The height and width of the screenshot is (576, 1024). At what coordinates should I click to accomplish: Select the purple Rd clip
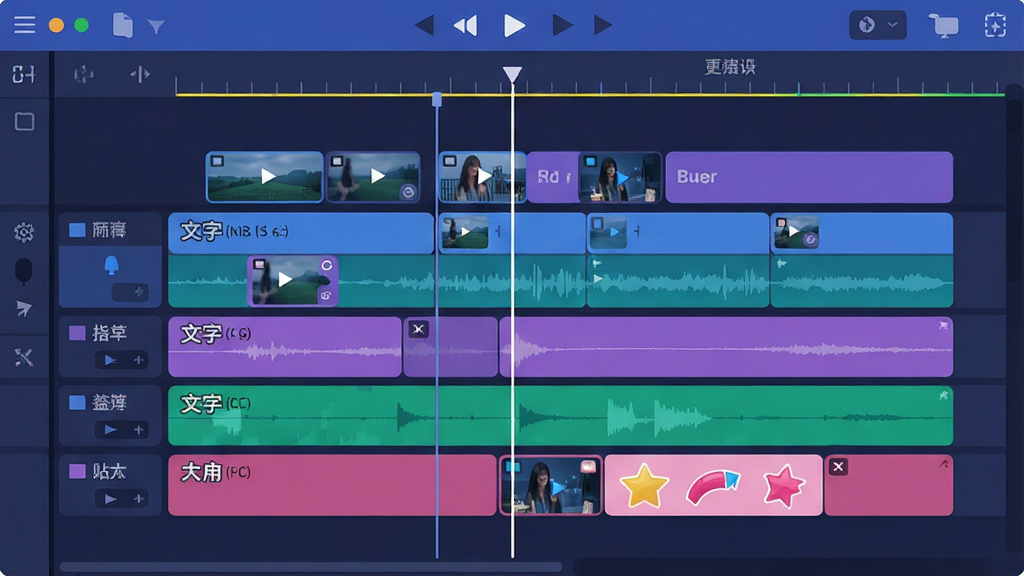[x=552, y=177]
